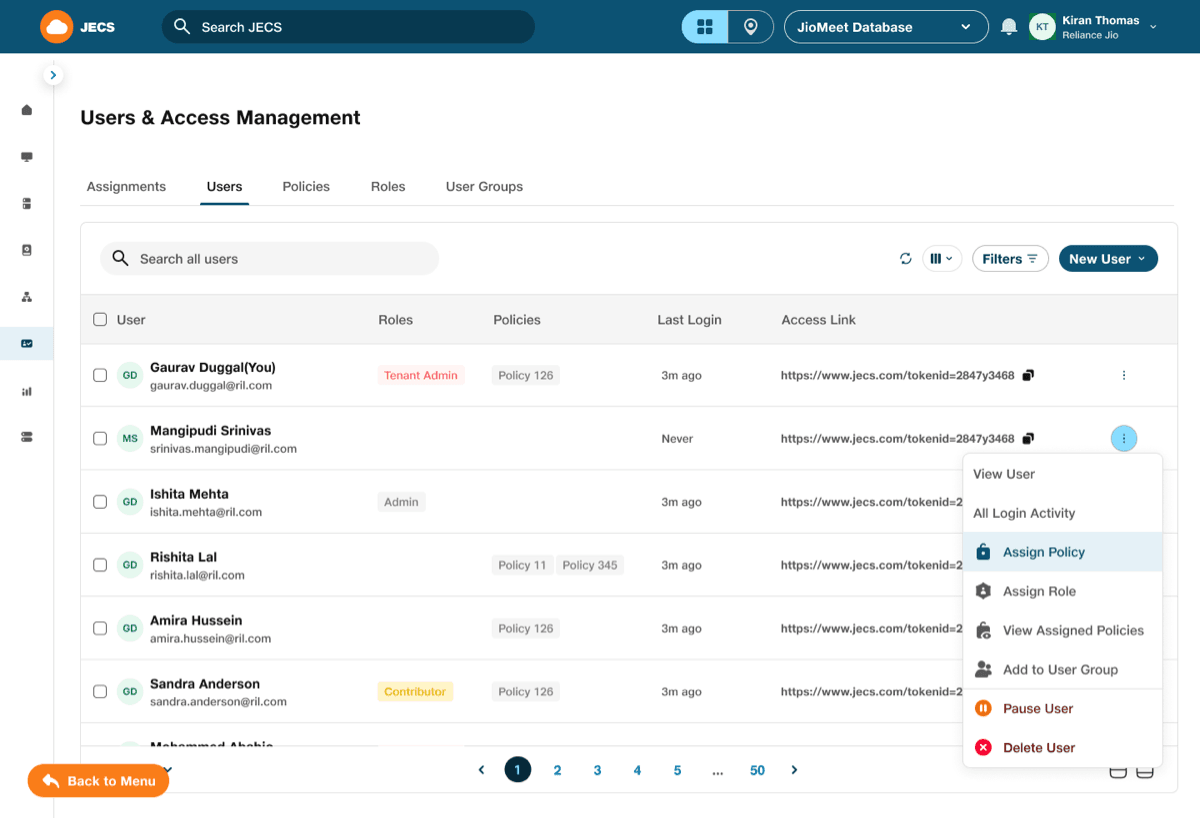1200x819 pixels.
Task: Click Back to Menu button
Action: click(x=98, y=781)
